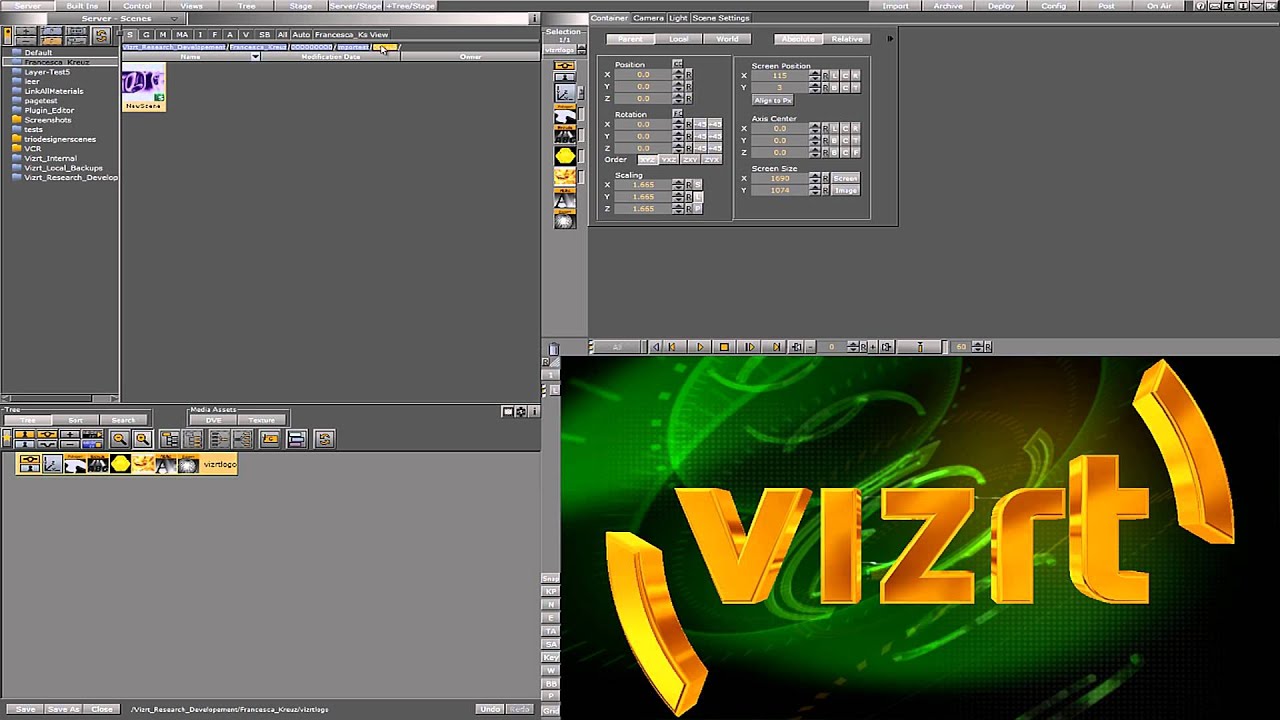Switch to the Scene Settings tab

(721, 18)
